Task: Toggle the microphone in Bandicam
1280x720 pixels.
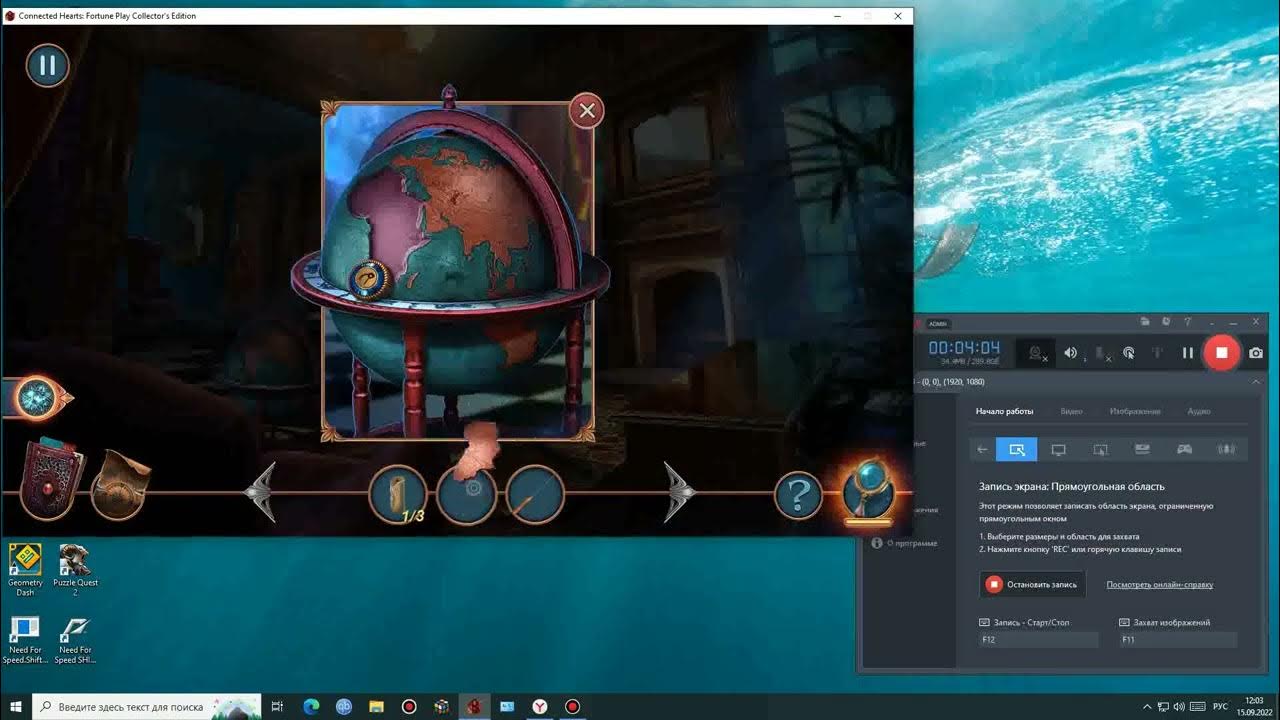Action: [x=1101, y=353]
